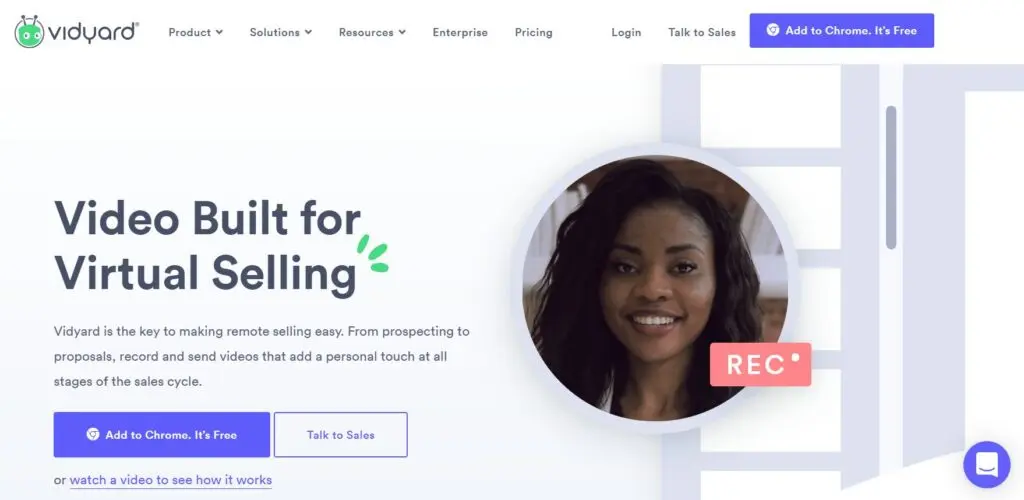Image resolution: width=1024 pixels, height=500 pixels.
Task: Click the illustrated scrollbar handle in the background
Action: [x=891, y=178]
